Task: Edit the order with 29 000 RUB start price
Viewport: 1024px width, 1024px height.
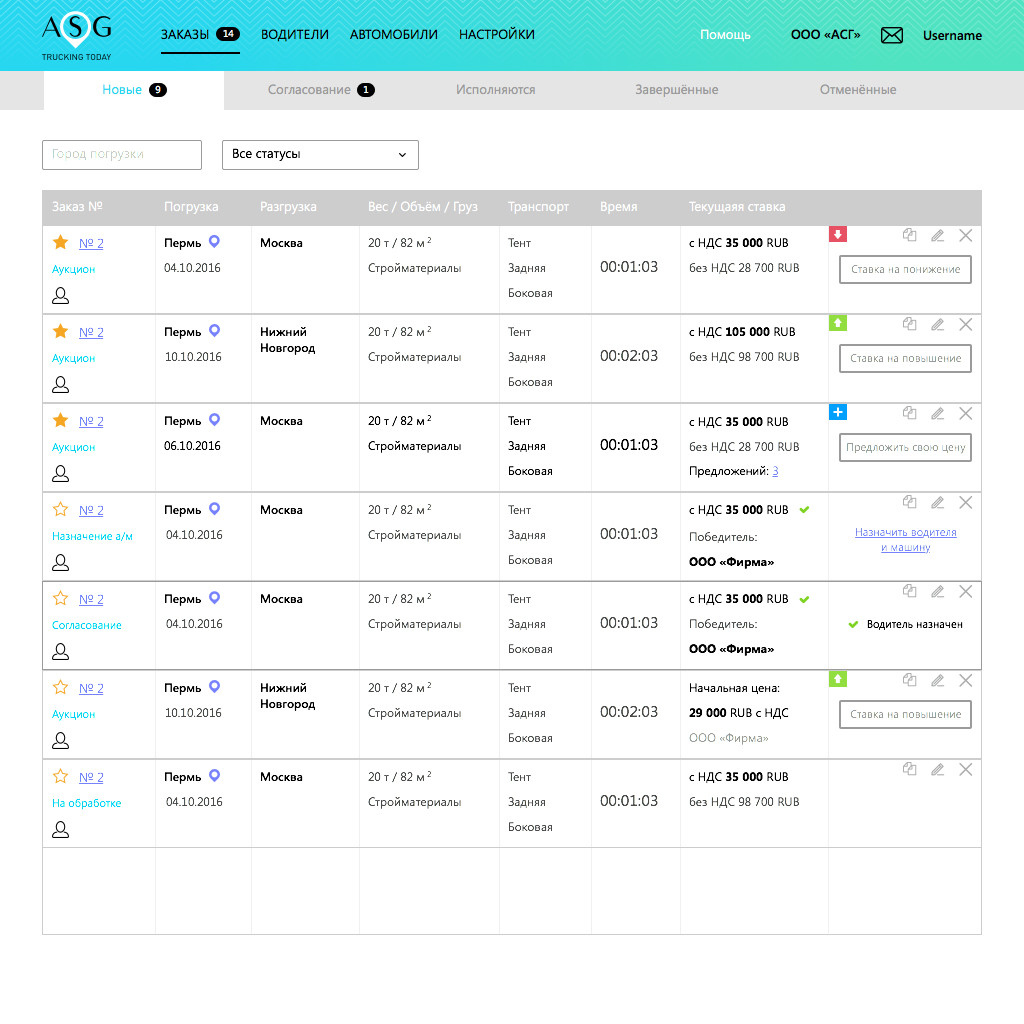Action: (938, 680)
